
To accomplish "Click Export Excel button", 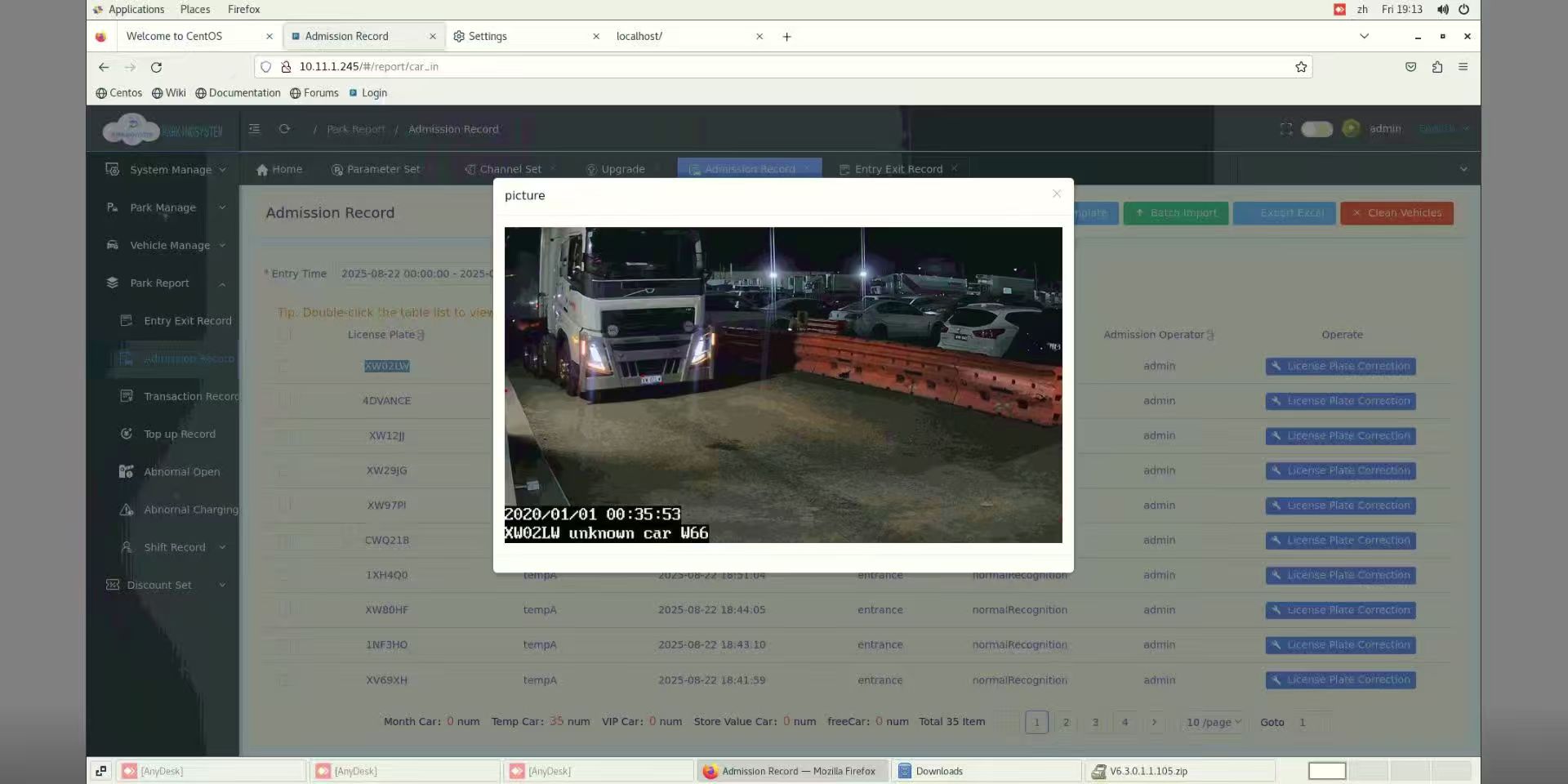I will pyautogui.click(x=1284, y=213).
